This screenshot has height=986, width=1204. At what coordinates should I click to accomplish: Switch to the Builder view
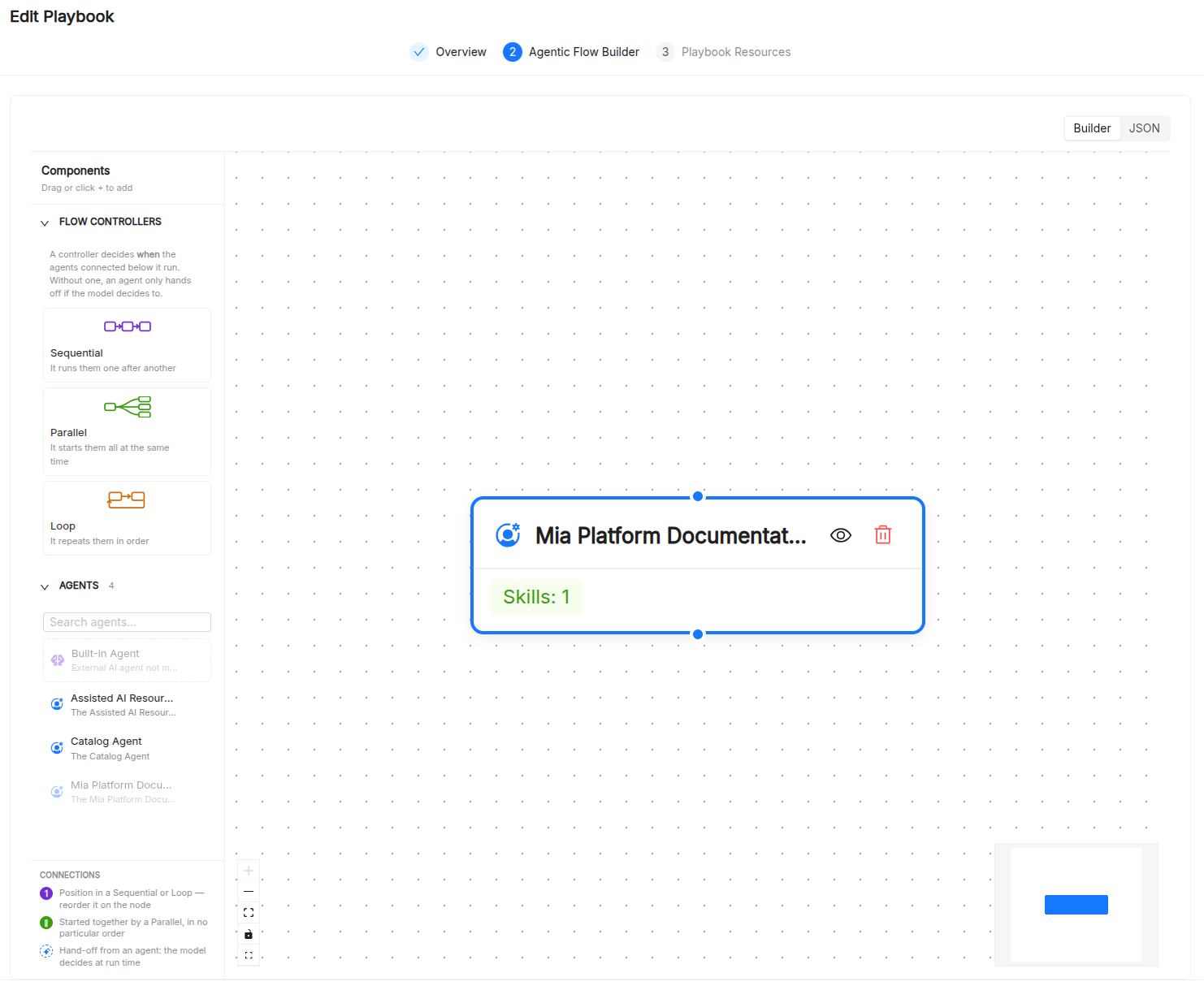tap(1092, 128)
